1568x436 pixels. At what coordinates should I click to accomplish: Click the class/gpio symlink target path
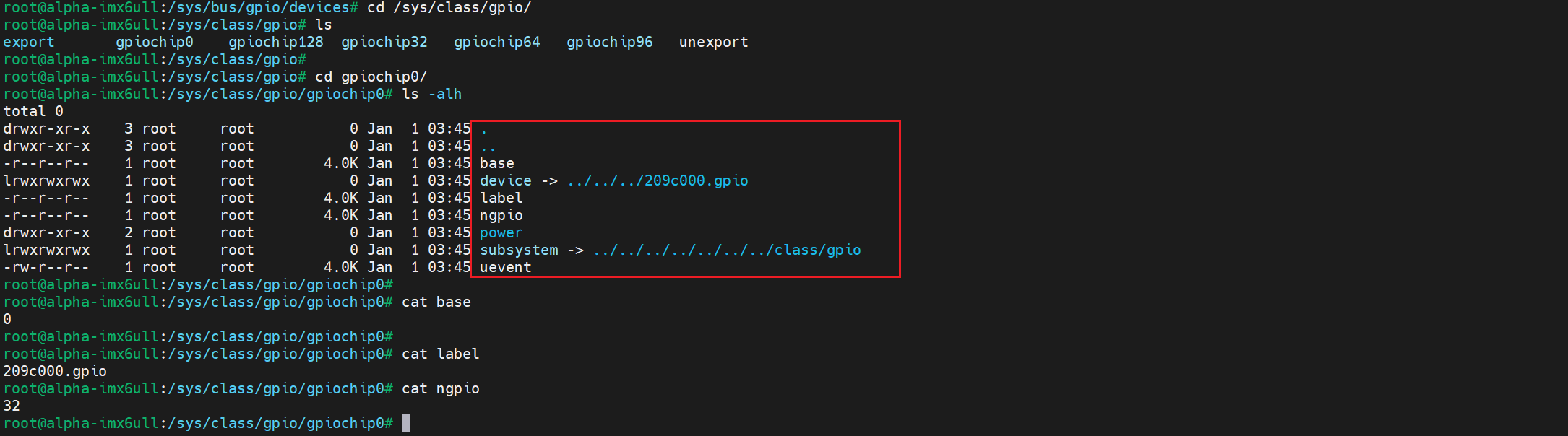[x=727, y=250]
